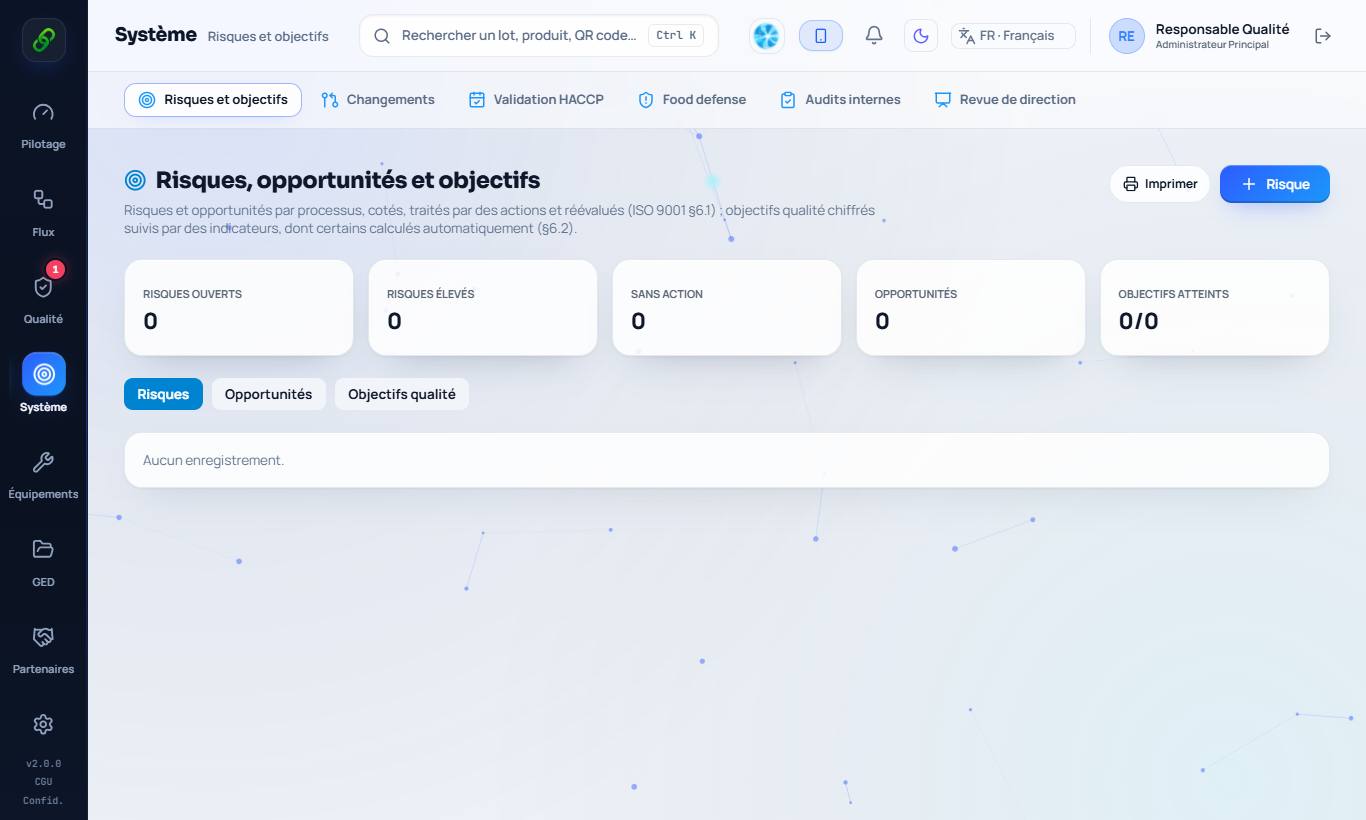
Task: Open the Revue de direction tab
Action: (1005, 100)
